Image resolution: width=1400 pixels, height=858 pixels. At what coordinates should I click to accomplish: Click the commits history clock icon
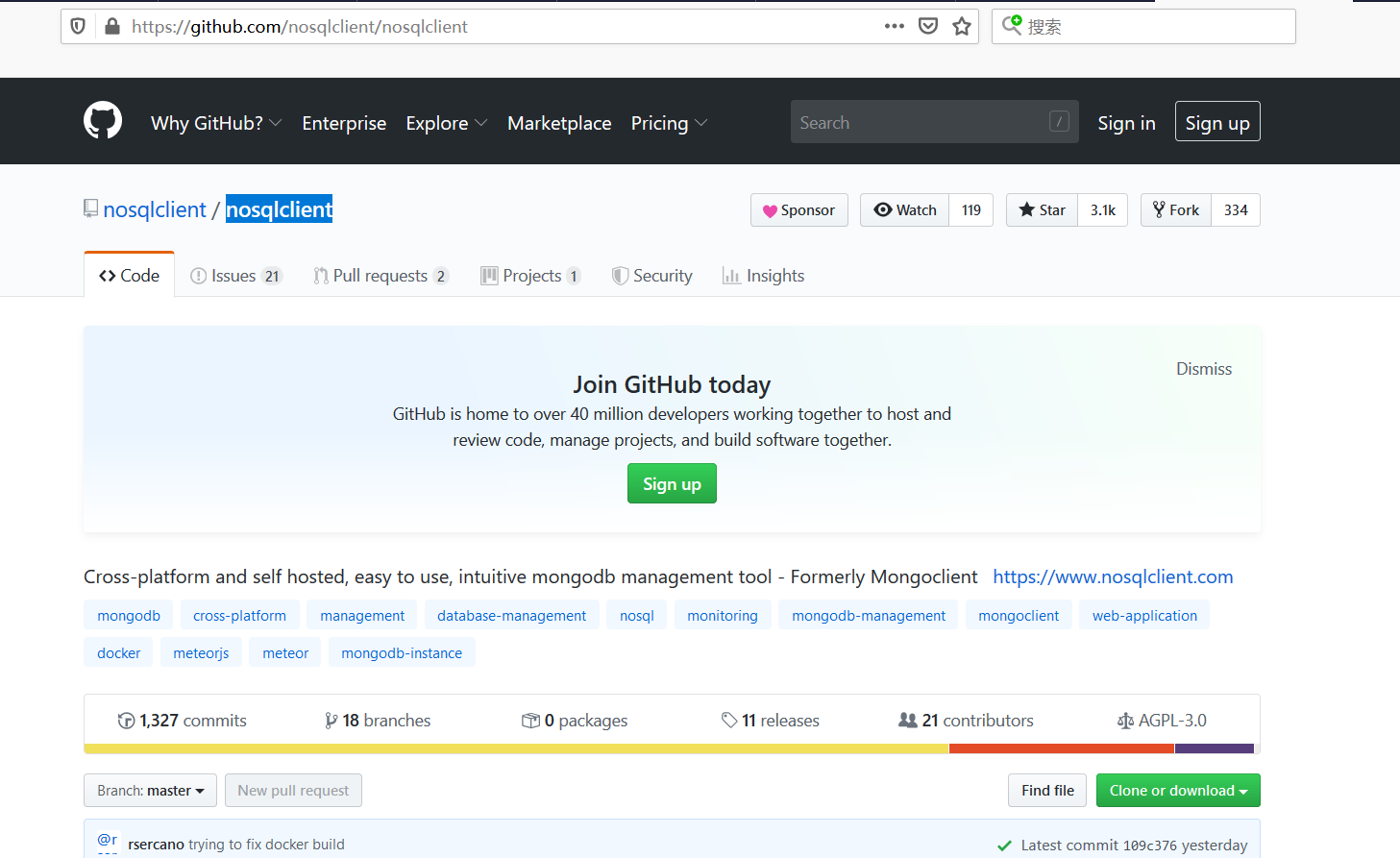click(x=126, y=721)
